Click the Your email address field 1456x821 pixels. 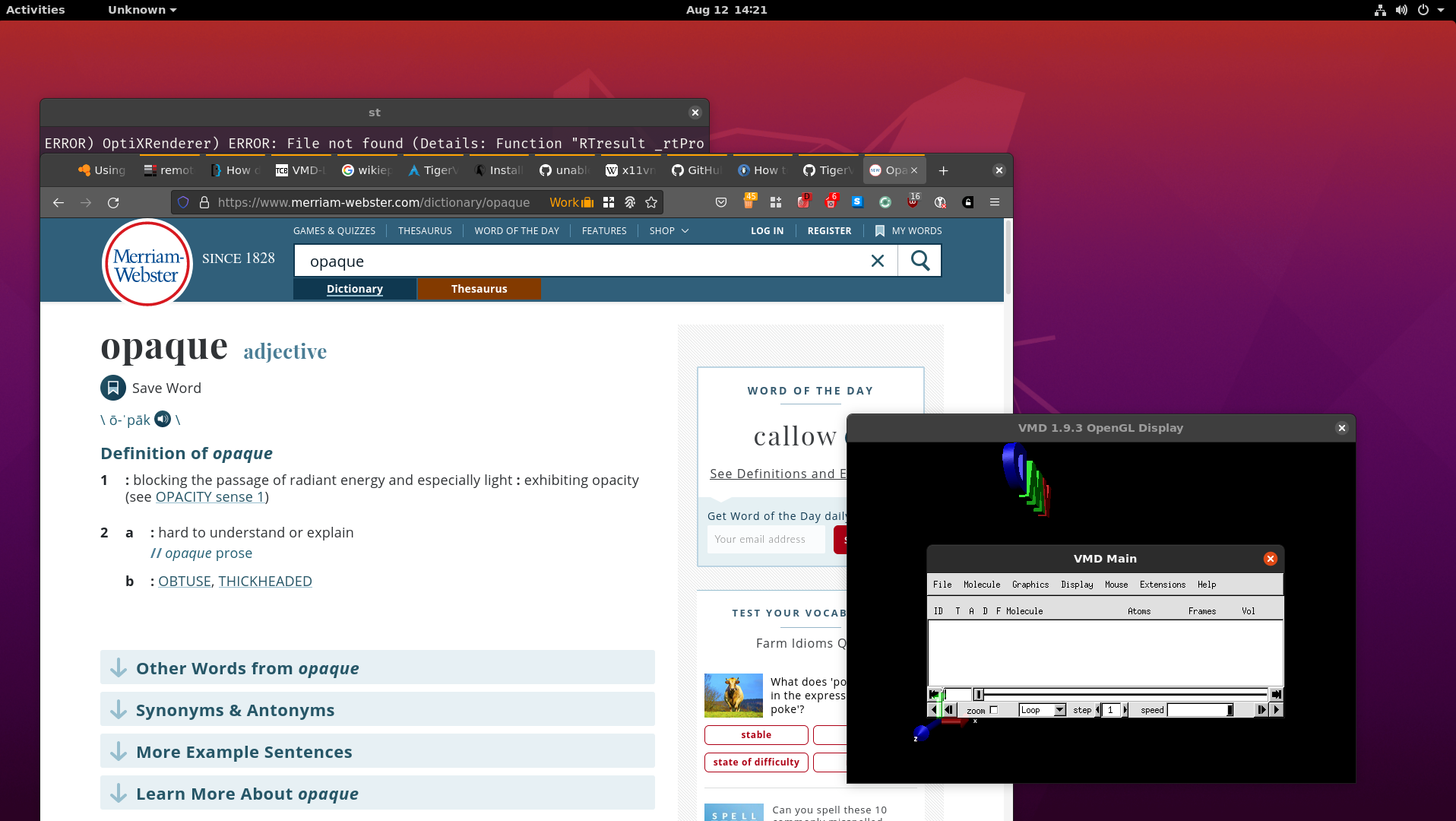pos(766,539)
